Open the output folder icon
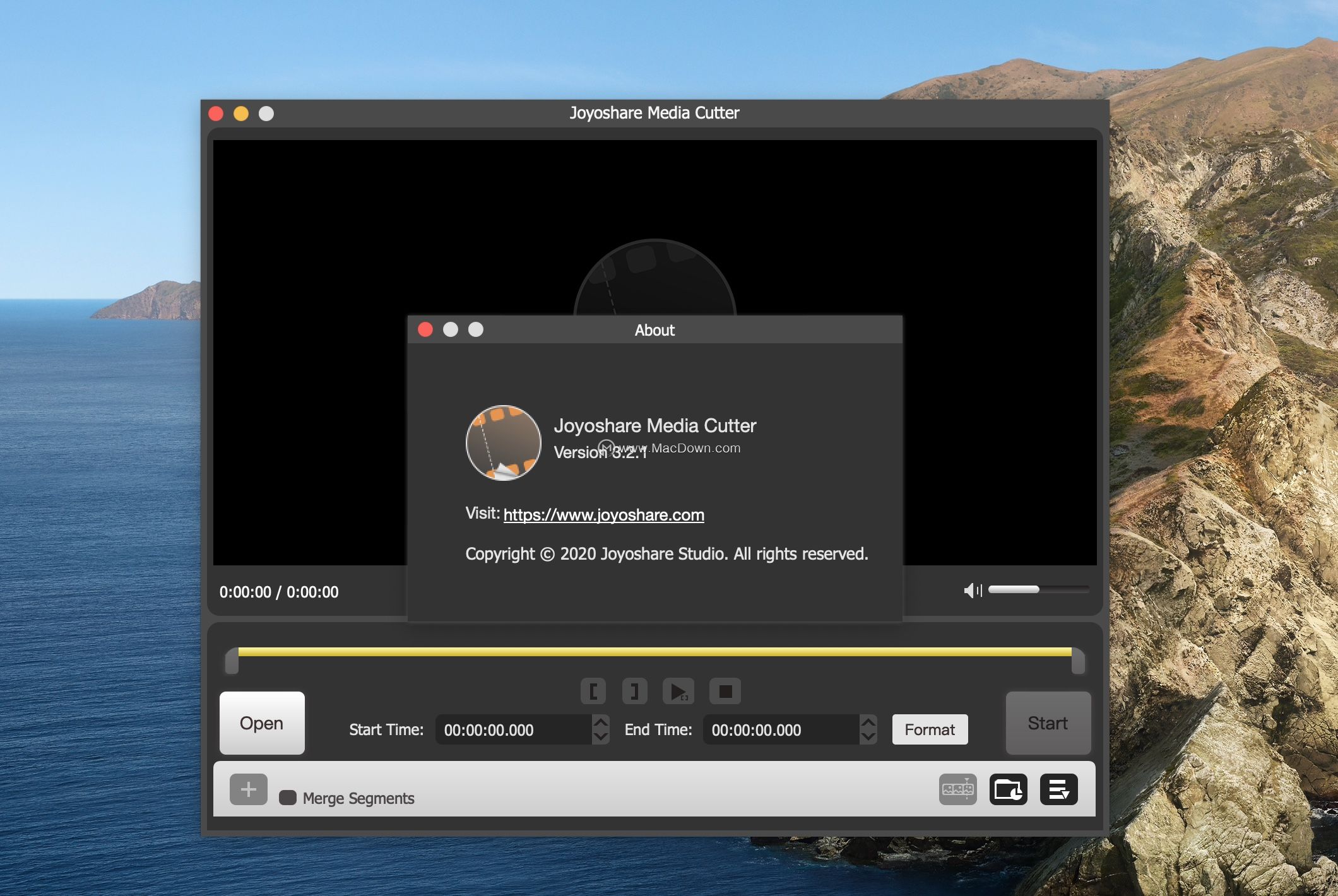1338x896 pixels. pyautogui.click(x=1009, y=789)
